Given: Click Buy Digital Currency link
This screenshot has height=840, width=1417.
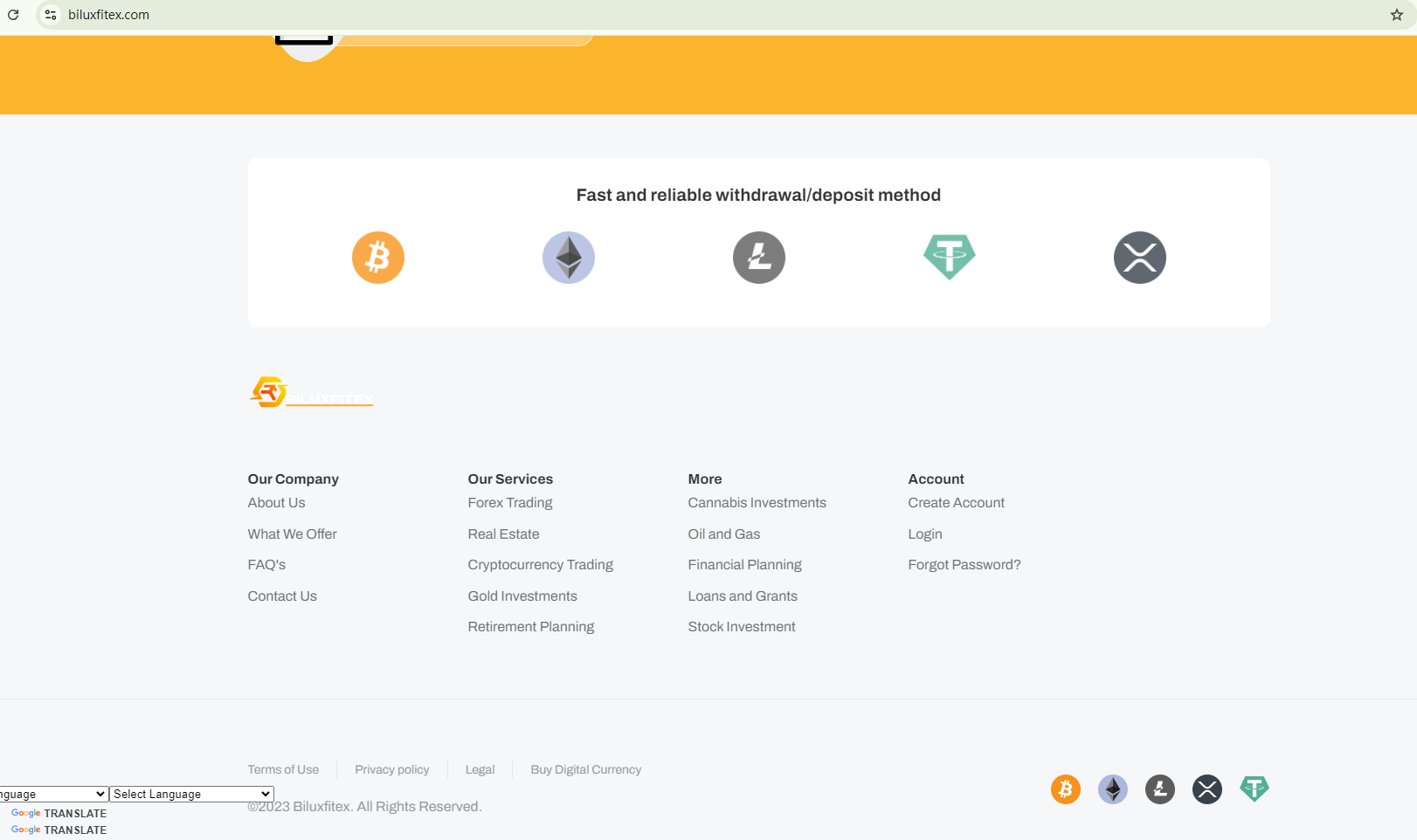Looking at the screenshot, I should click(586, 769).
